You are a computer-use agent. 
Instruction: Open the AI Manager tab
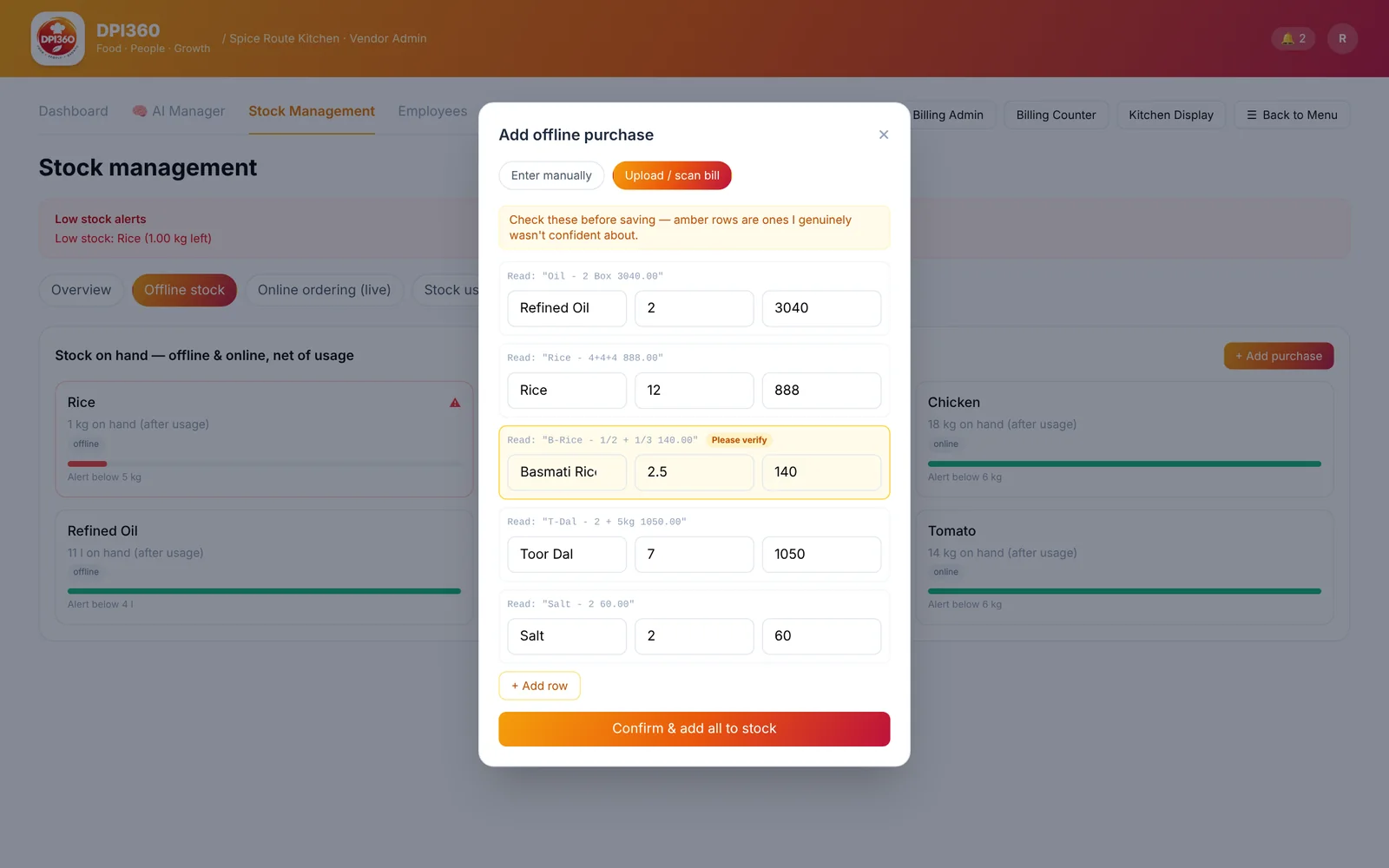point(179,111)
